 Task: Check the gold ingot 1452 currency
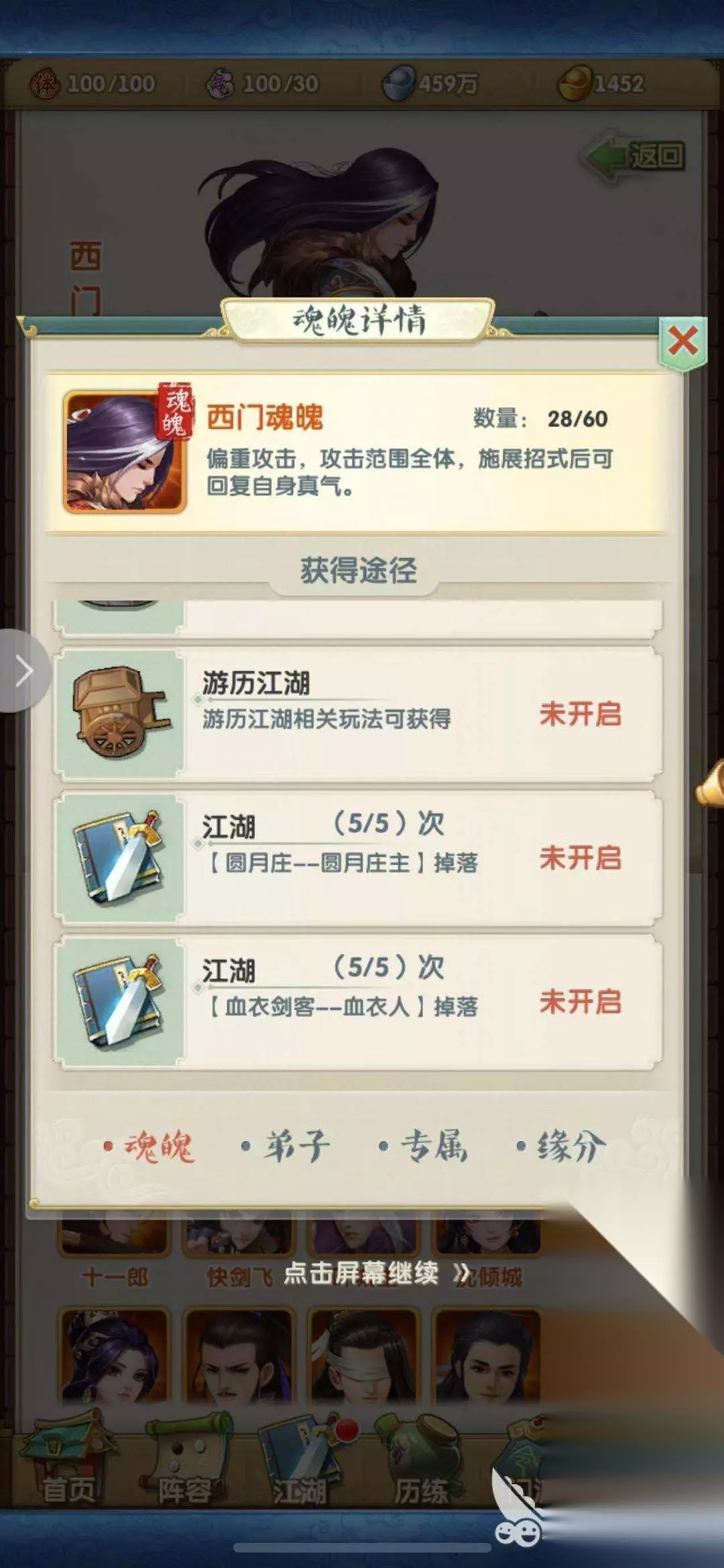coord(602,83)
